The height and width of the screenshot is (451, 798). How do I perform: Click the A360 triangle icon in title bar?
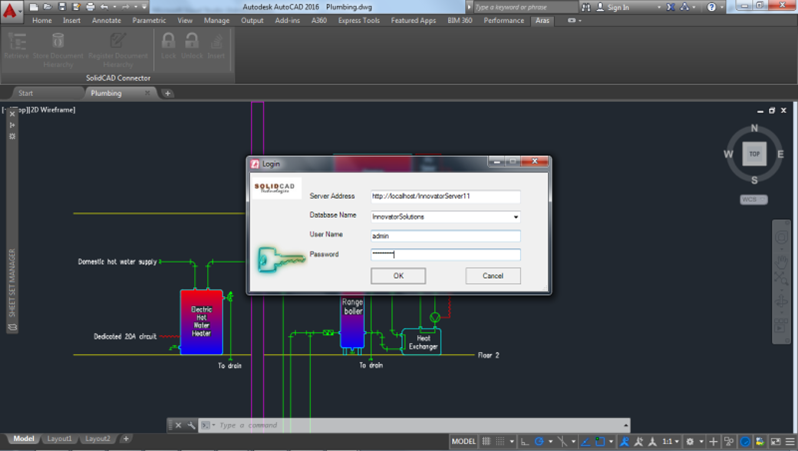(685, 7)
